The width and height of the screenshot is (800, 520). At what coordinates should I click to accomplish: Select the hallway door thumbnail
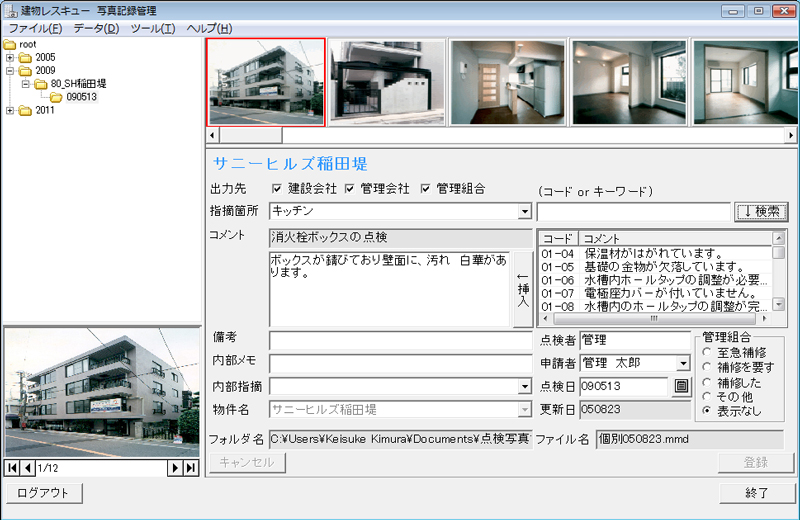pos(508,82)
